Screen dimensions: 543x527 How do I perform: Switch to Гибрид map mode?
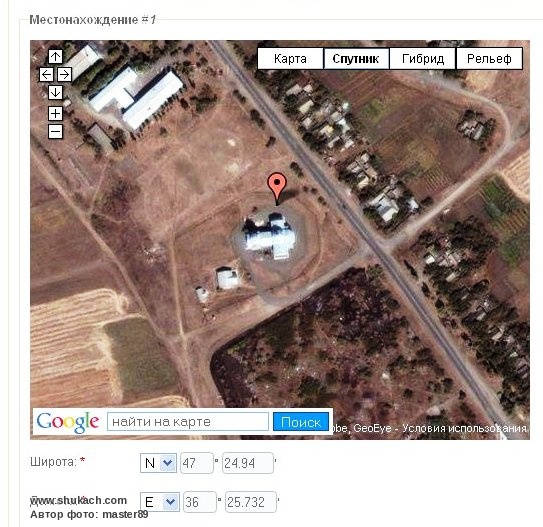[422, 59]
